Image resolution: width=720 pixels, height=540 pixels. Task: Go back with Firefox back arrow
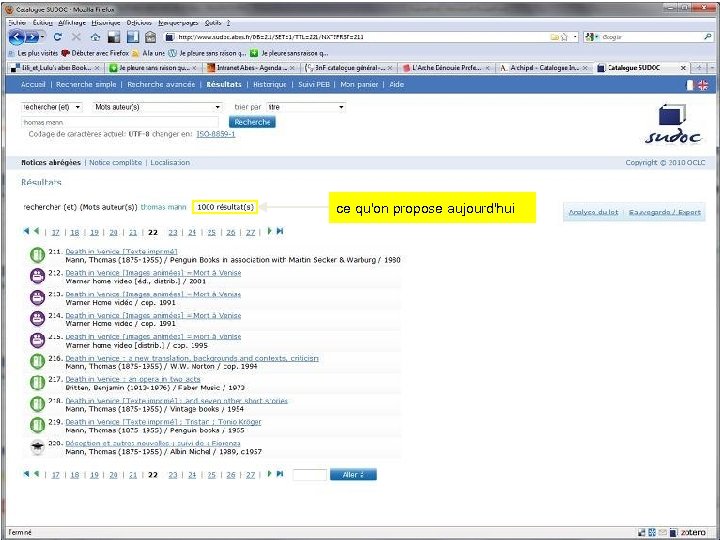[17, 37]
